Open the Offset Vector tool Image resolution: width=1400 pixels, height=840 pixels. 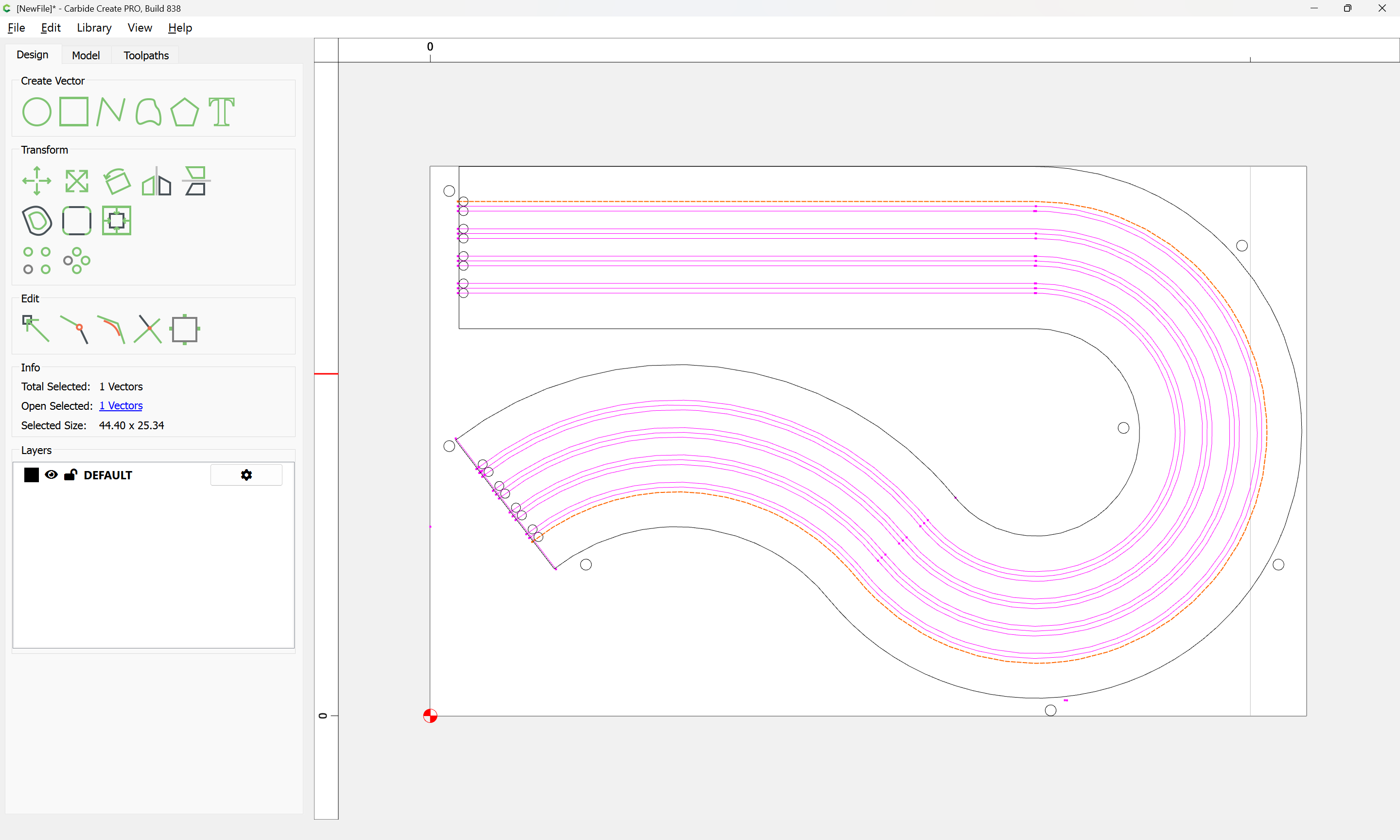tap(37, 220)
